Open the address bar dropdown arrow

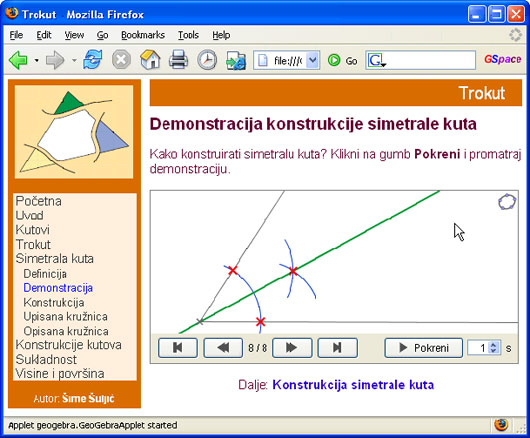point(313,60)
